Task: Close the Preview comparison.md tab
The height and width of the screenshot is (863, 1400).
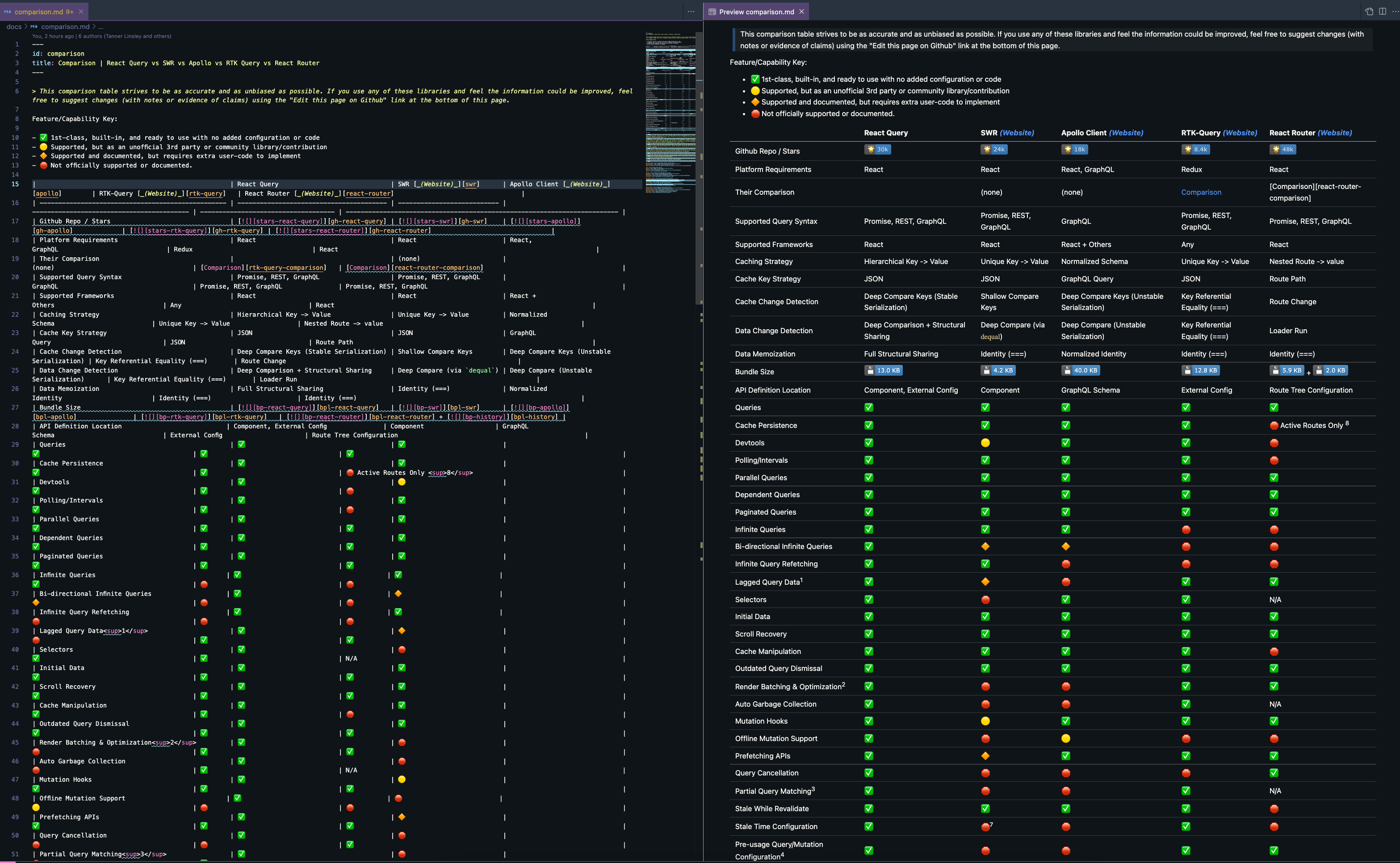Action: point(801,12)
